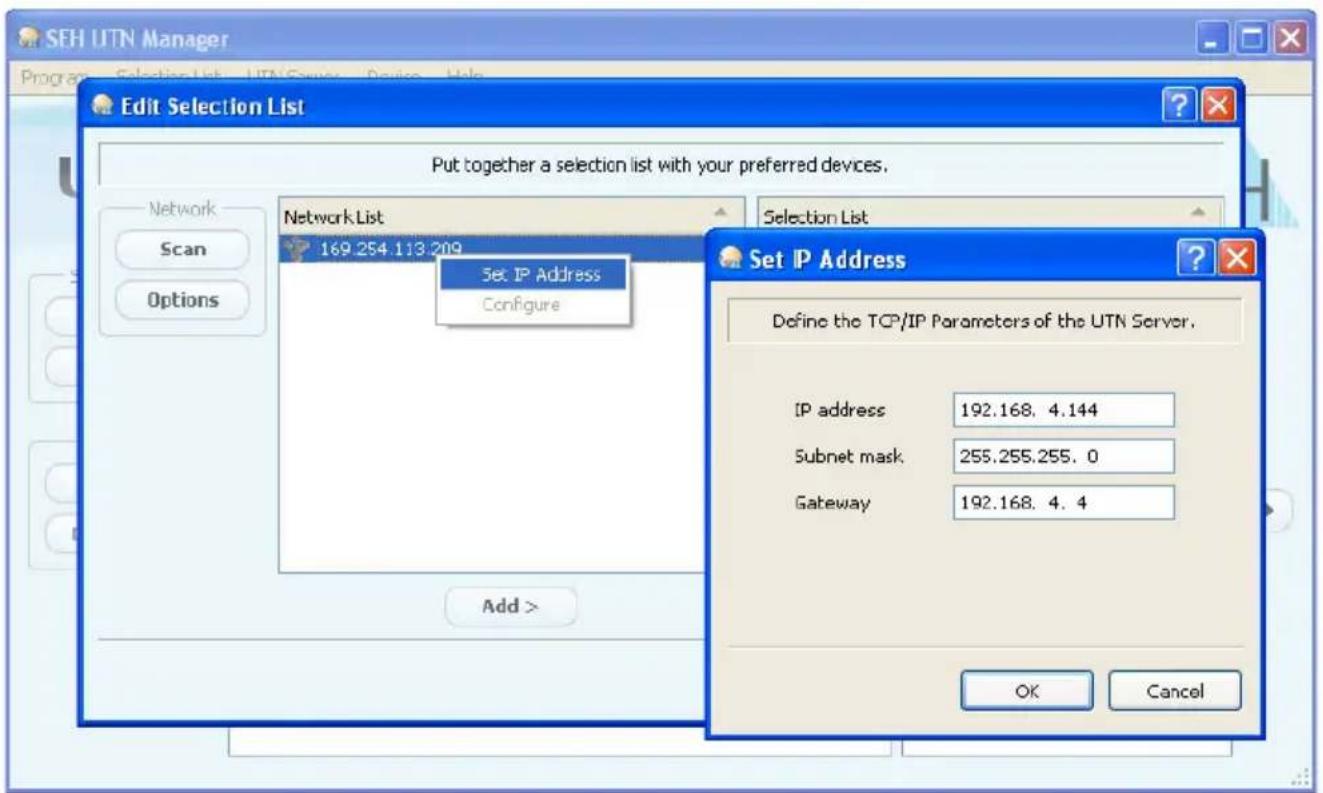Confirm with OK in Set IP Address

(x=1028, y=690)
